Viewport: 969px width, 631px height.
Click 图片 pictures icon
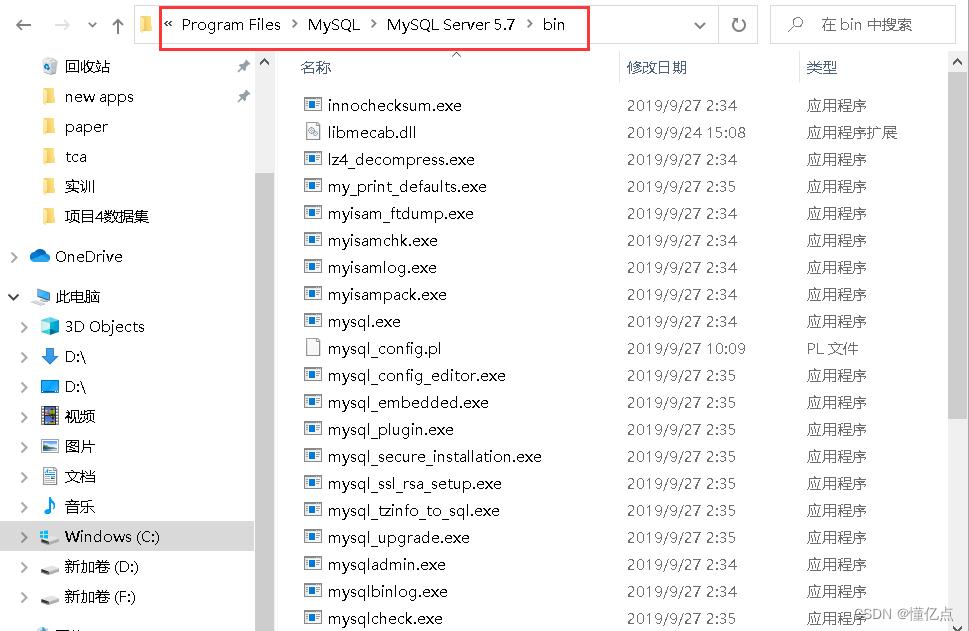(49, 446)
